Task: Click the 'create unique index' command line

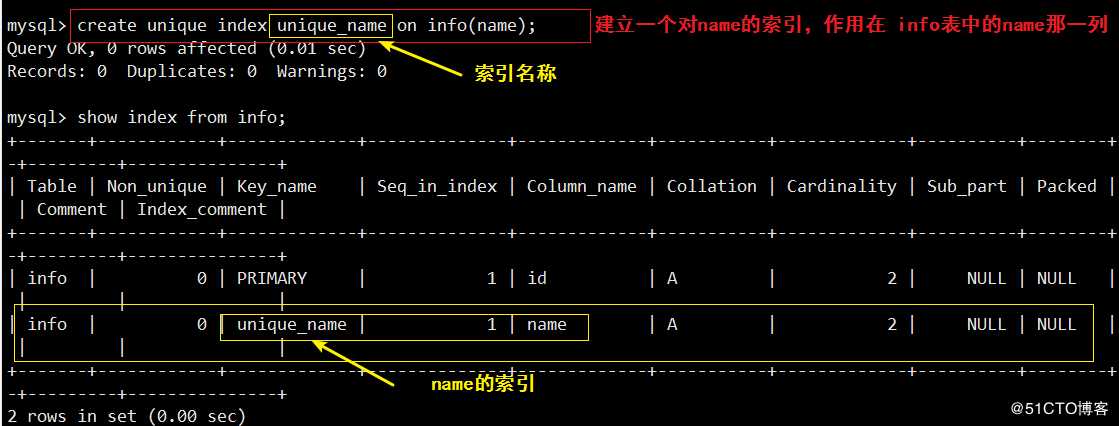Action: 307,26
